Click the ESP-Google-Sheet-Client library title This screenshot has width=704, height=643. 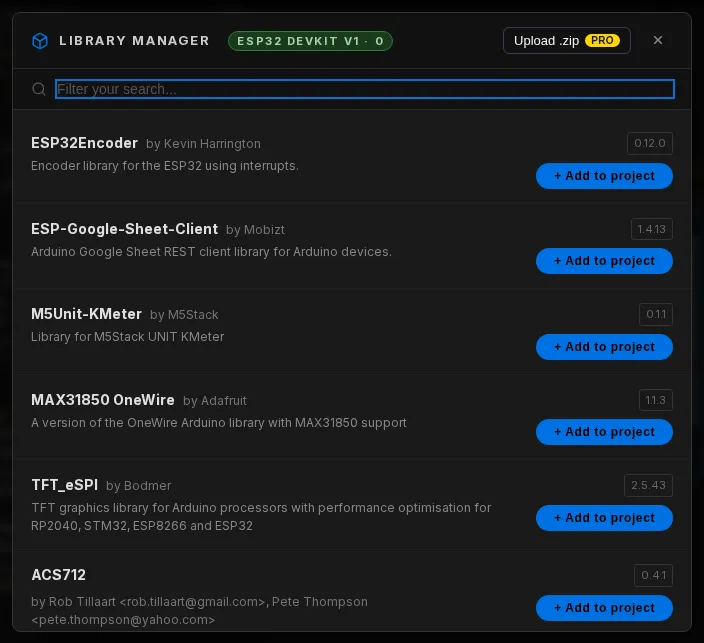click(x=124, y=229)
